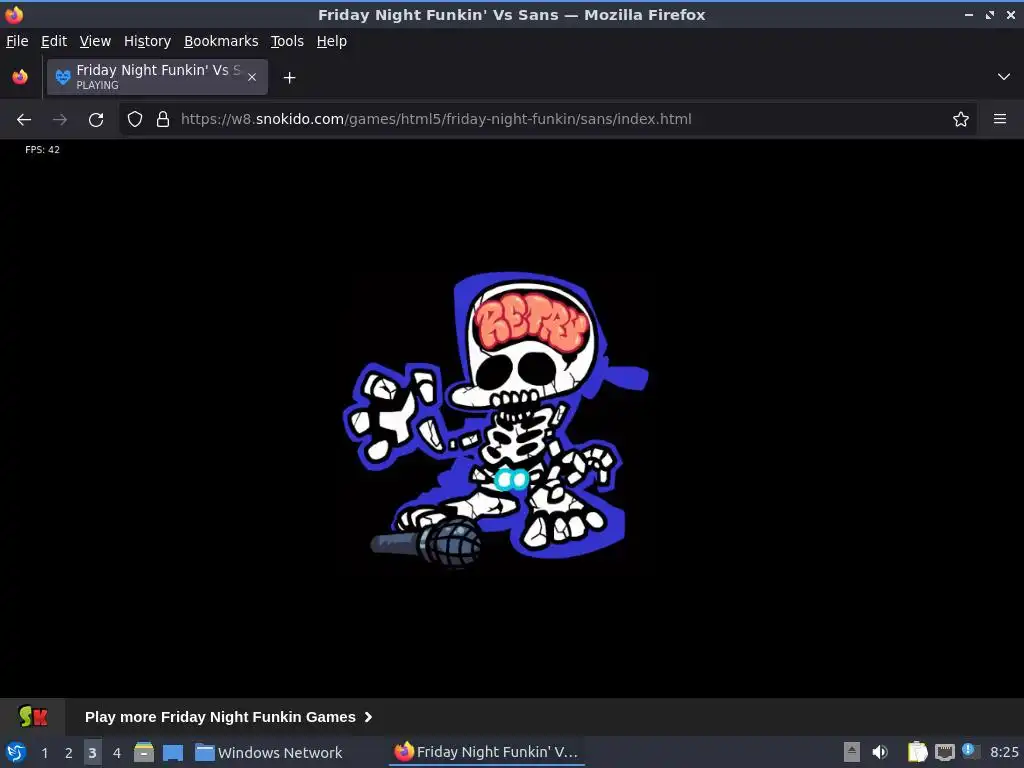This screenshot has height=768, width=1024.
Task: Open the Bookmarks menu
Action: 221,41
